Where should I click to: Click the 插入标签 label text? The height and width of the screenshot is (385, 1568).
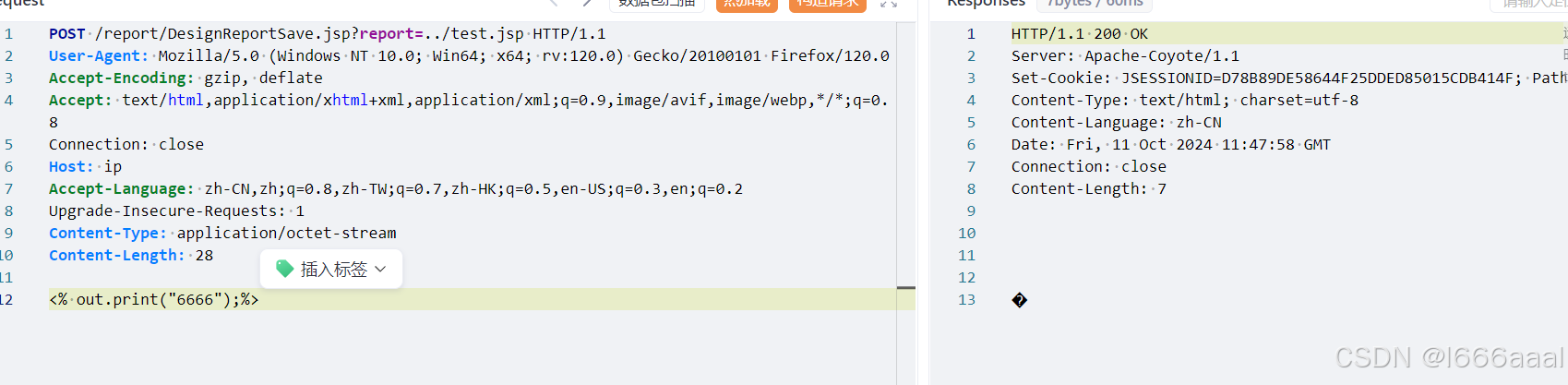pyautogui.click(x=334, y=269)
